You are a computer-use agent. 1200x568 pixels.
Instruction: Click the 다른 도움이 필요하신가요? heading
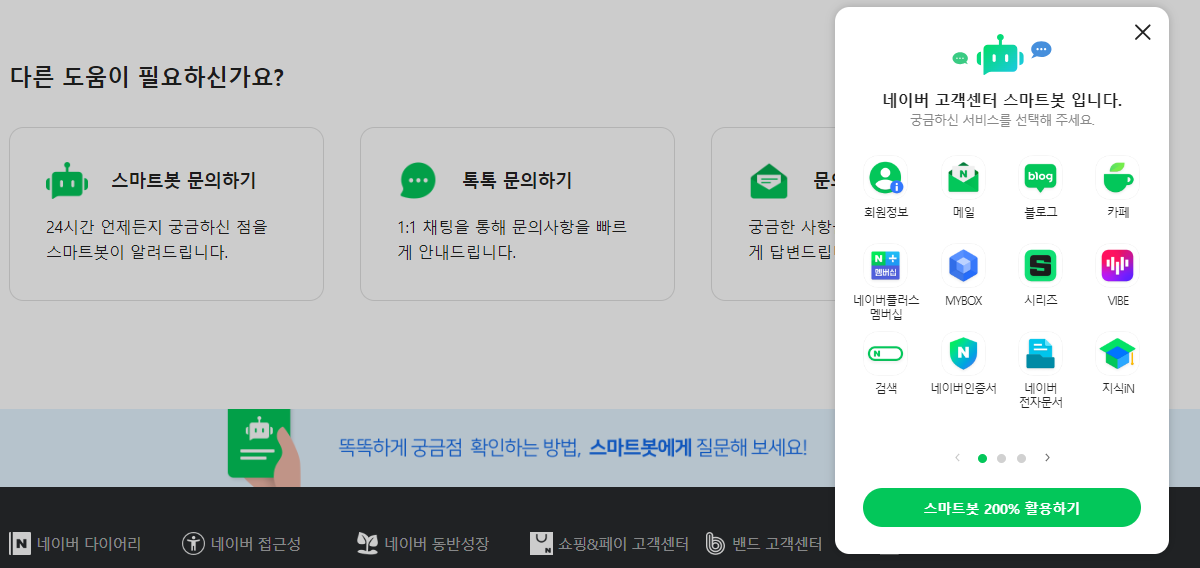pyautogui.click(x=147, y=77)
